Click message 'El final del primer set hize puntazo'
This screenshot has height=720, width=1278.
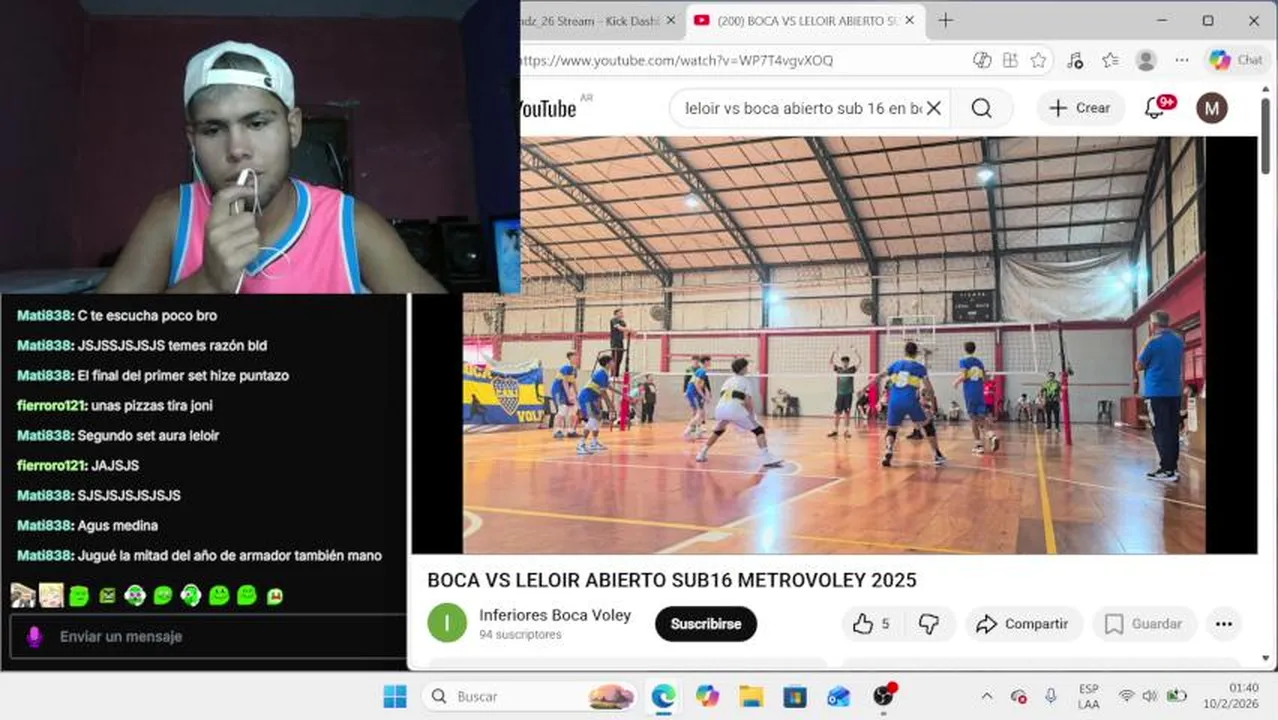[x=183, y=375]
